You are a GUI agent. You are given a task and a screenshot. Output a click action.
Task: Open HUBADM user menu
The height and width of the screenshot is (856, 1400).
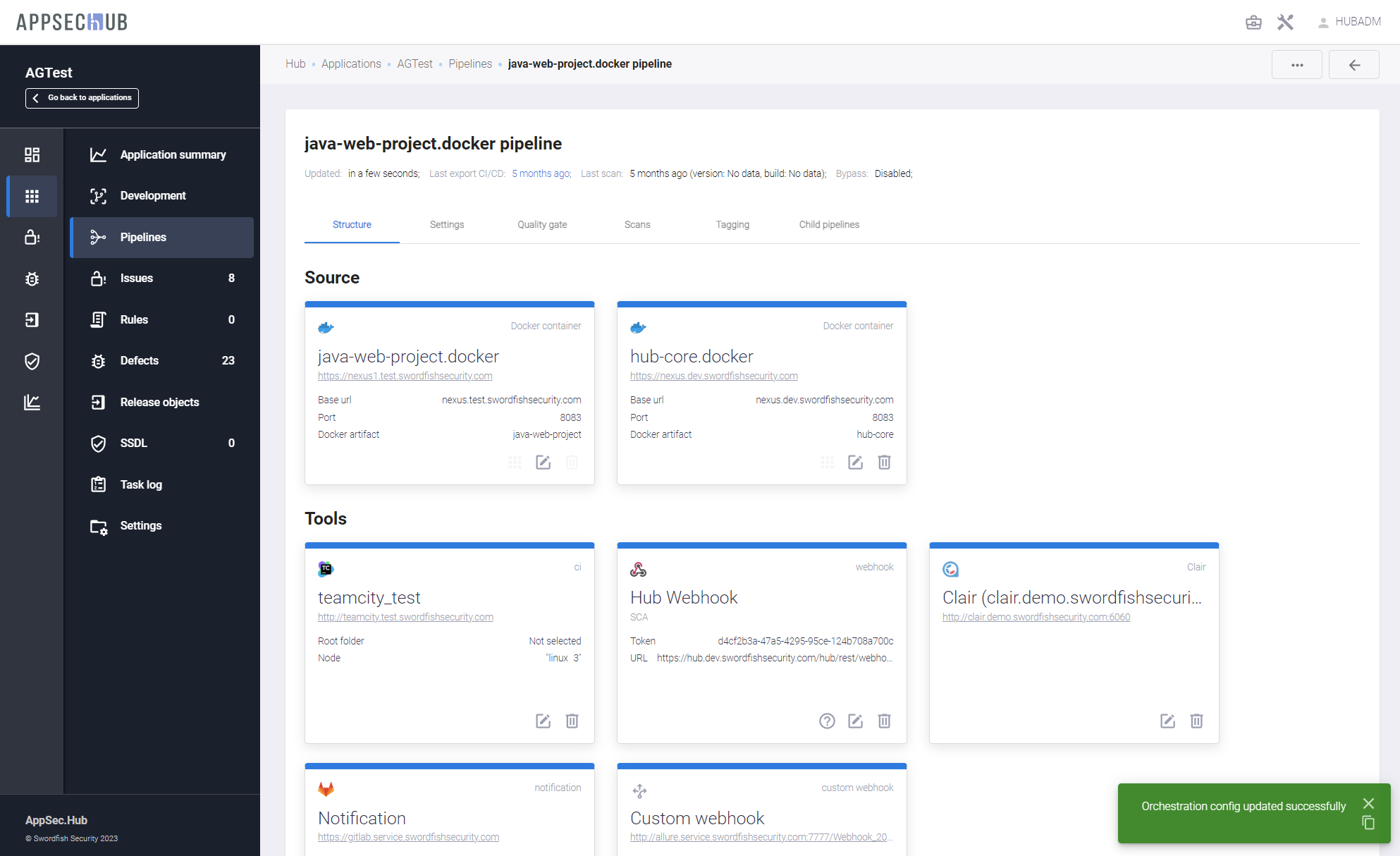1349,22
